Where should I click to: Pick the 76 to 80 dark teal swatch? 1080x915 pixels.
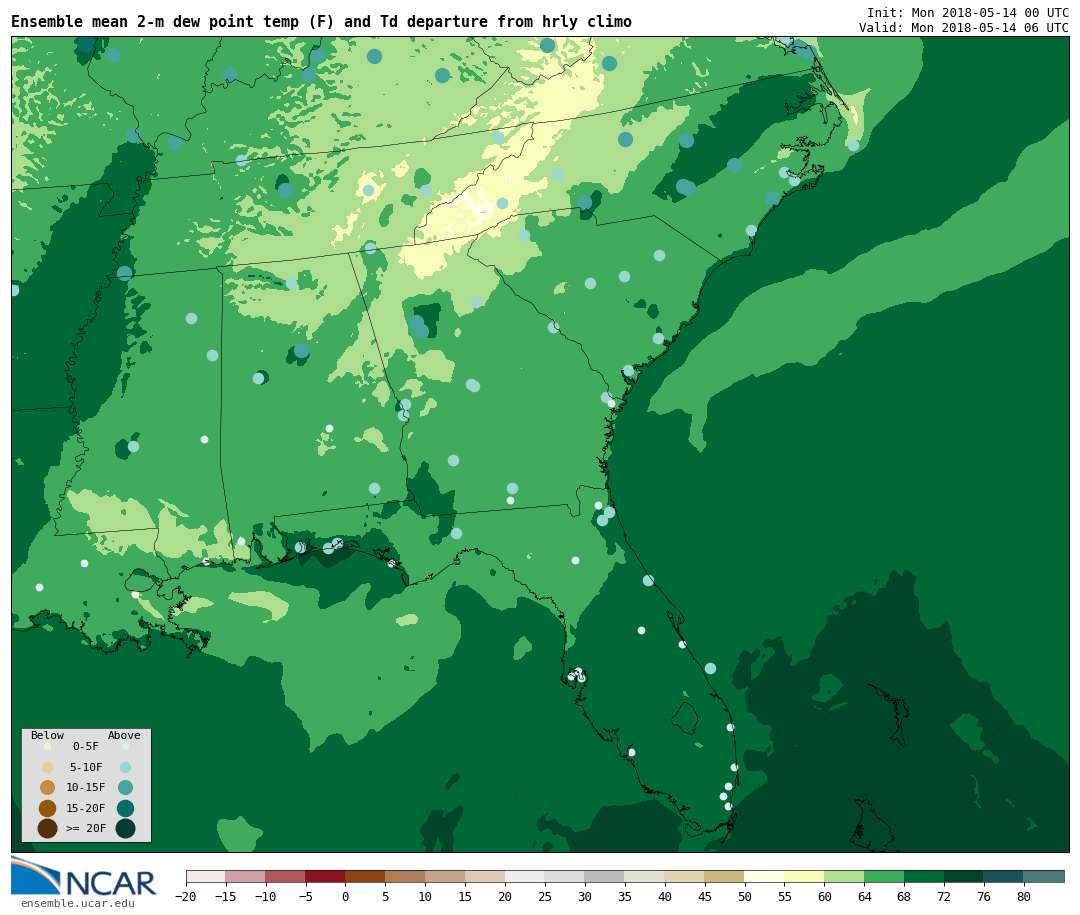point(1005,876)
